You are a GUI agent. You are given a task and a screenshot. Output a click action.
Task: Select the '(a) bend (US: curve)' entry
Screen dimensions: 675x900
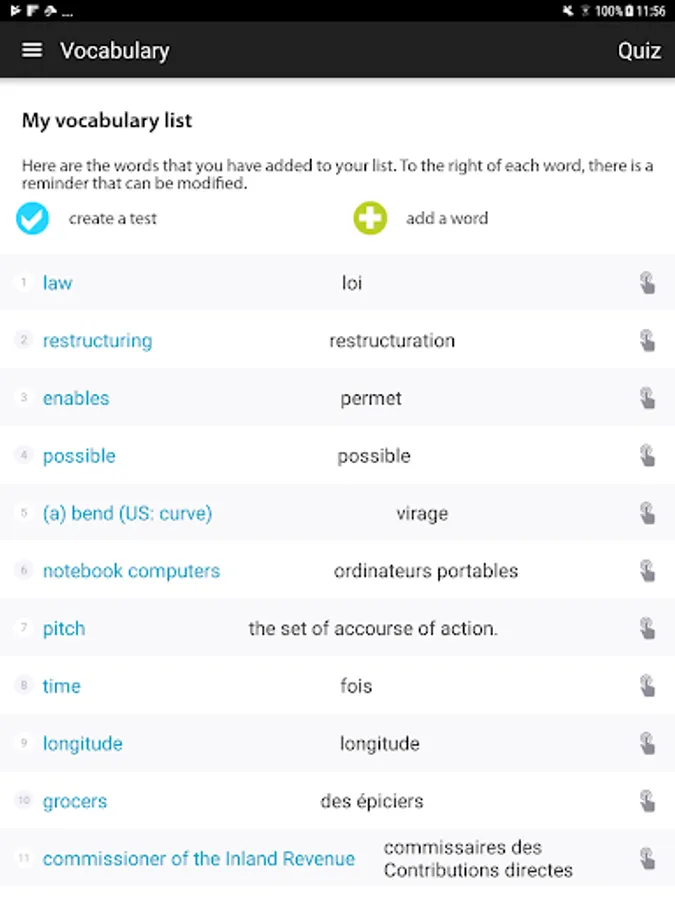coord(127,514)
